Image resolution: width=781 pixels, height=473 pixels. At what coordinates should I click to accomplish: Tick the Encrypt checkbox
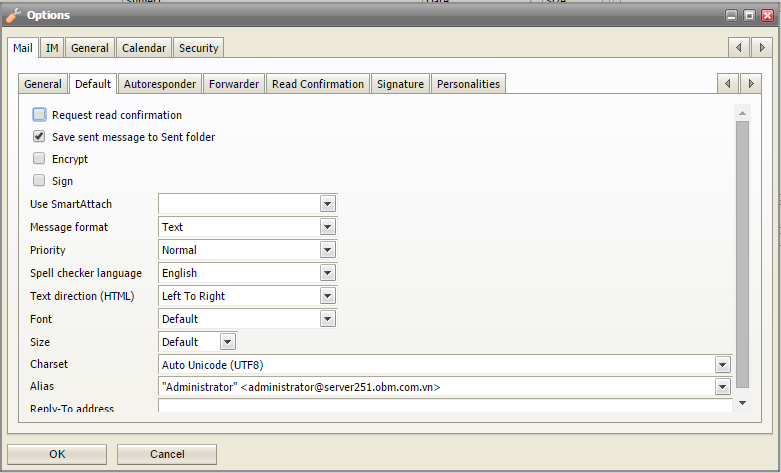tap(39, 158)
